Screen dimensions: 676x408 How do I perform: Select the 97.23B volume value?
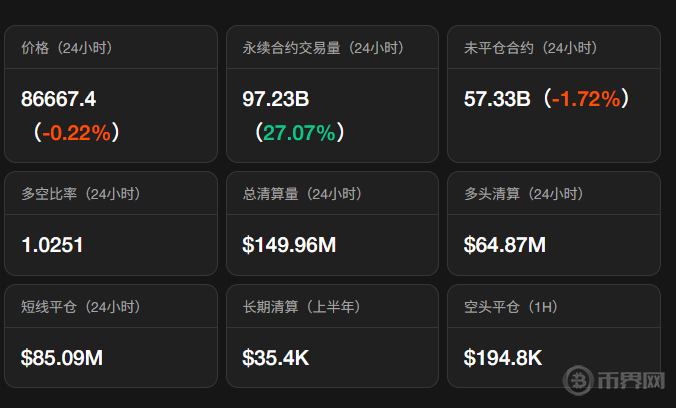(276, 98)
